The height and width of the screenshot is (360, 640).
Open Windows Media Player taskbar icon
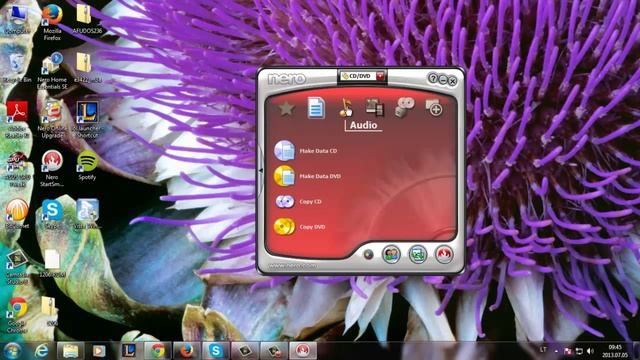pos(99,351)
